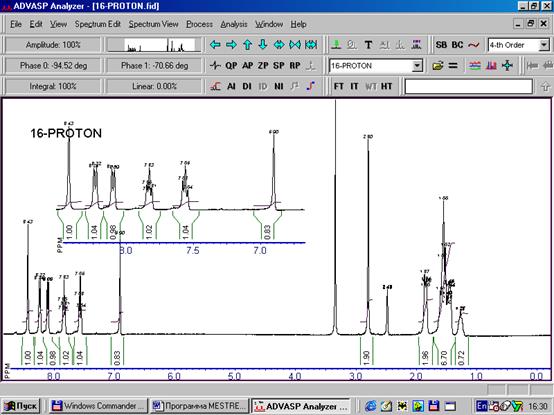The image size is (554, 415).
Task: Click the QP phase correction button
Action: coord(231,66)
